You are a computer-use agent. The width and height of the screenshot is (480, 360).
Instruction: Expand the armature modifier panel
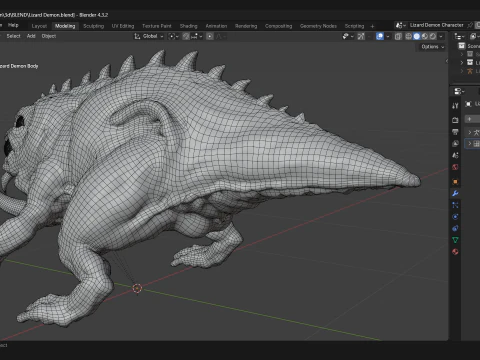pyautogui.click(x=470, y=132)
